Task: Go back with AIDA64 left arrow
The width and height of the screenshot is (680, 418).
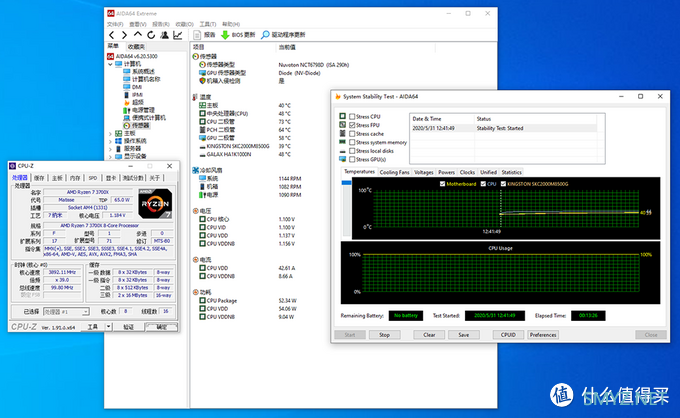Action: (x=112, y=35)
